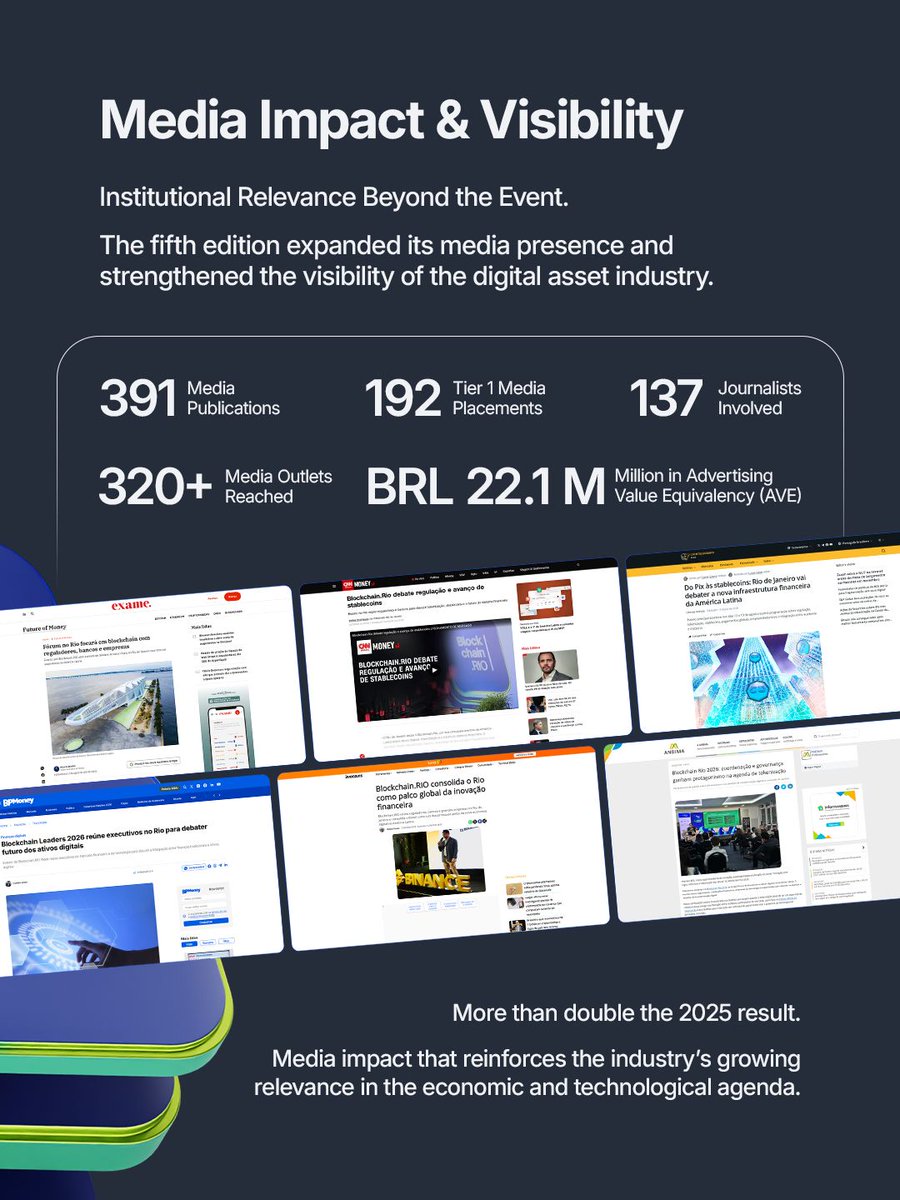The height and width of the screenshot is (1200, 900).
Task: Click the CNN Money logo in header
Action: pos(357,583)
